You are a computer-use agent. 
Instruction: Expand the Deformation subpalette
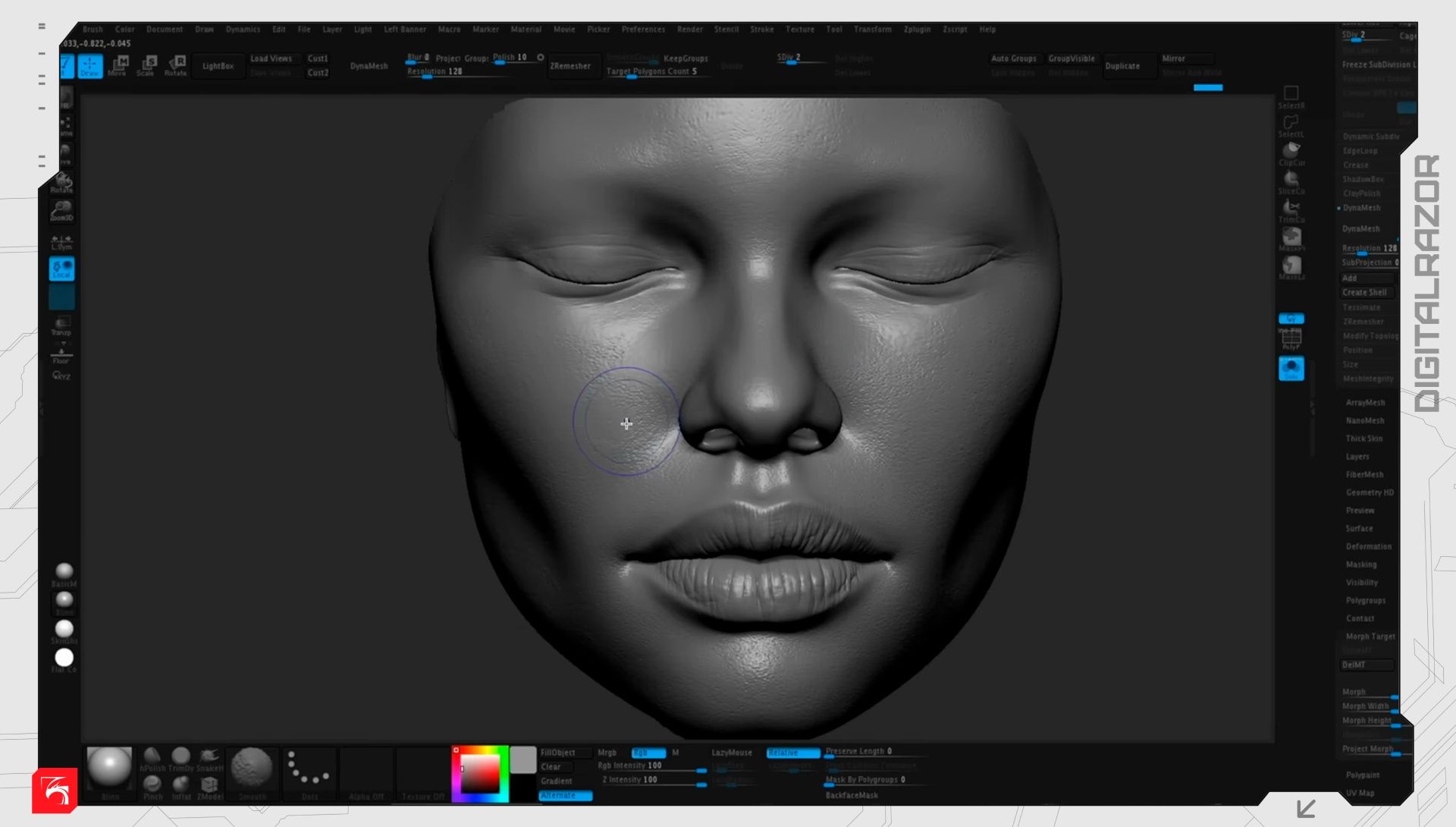point(1368,546)
